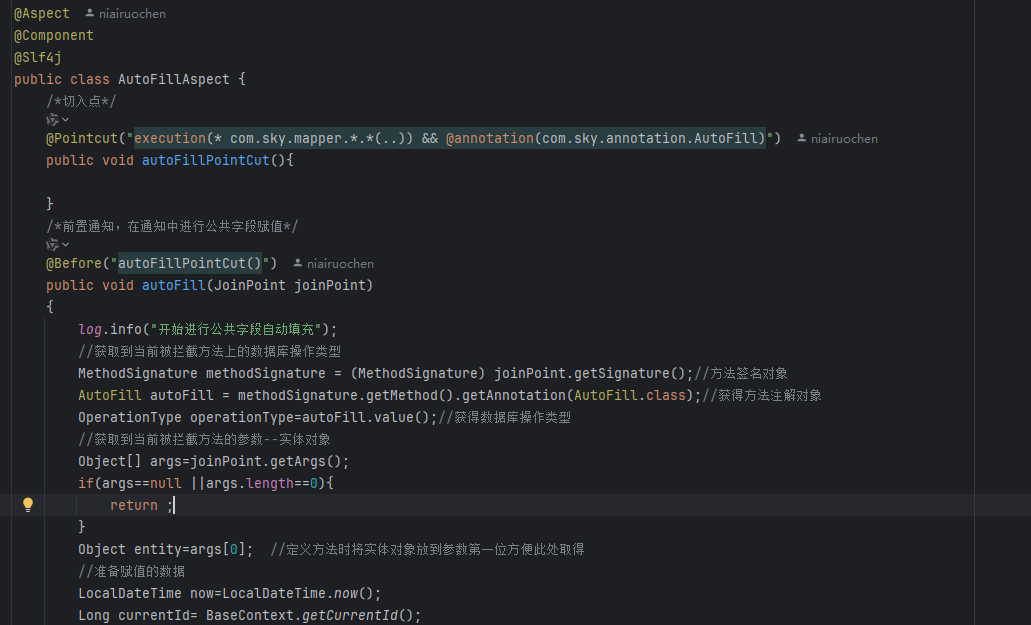The image size is (1031, 625).
Task: Click the @Pointcut annotation name
Action: 82,139
